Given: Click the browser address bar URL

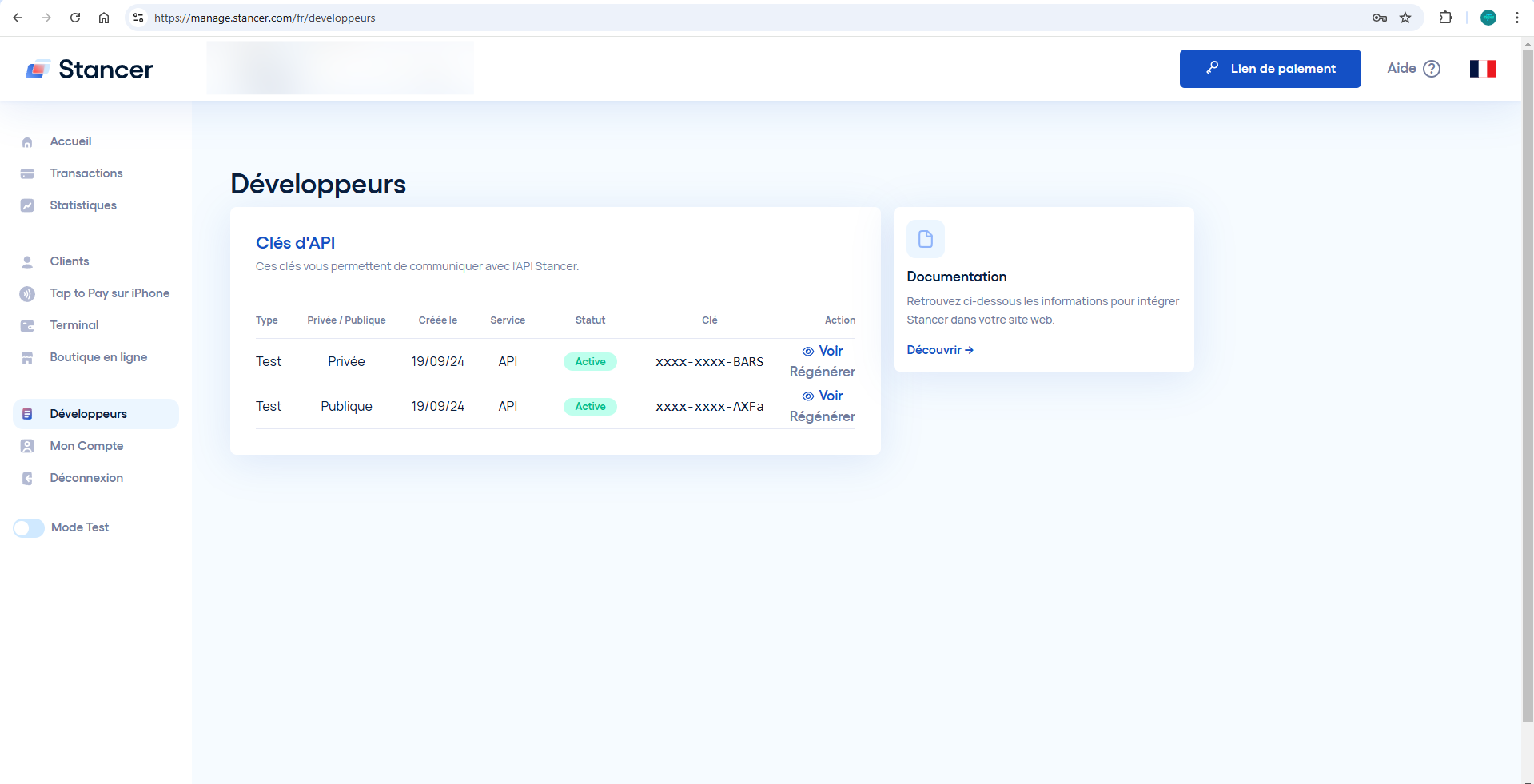Looking at the screenshot, I should (x=265, y=18).
